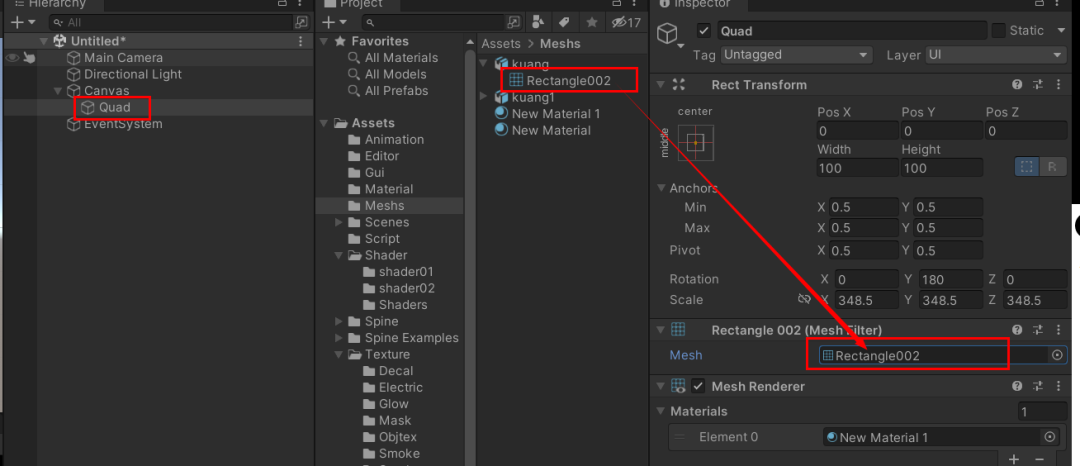The image size is (1080, 466).
Task: Open Rect Transform help reference icon
Action: click(1017, 85)
